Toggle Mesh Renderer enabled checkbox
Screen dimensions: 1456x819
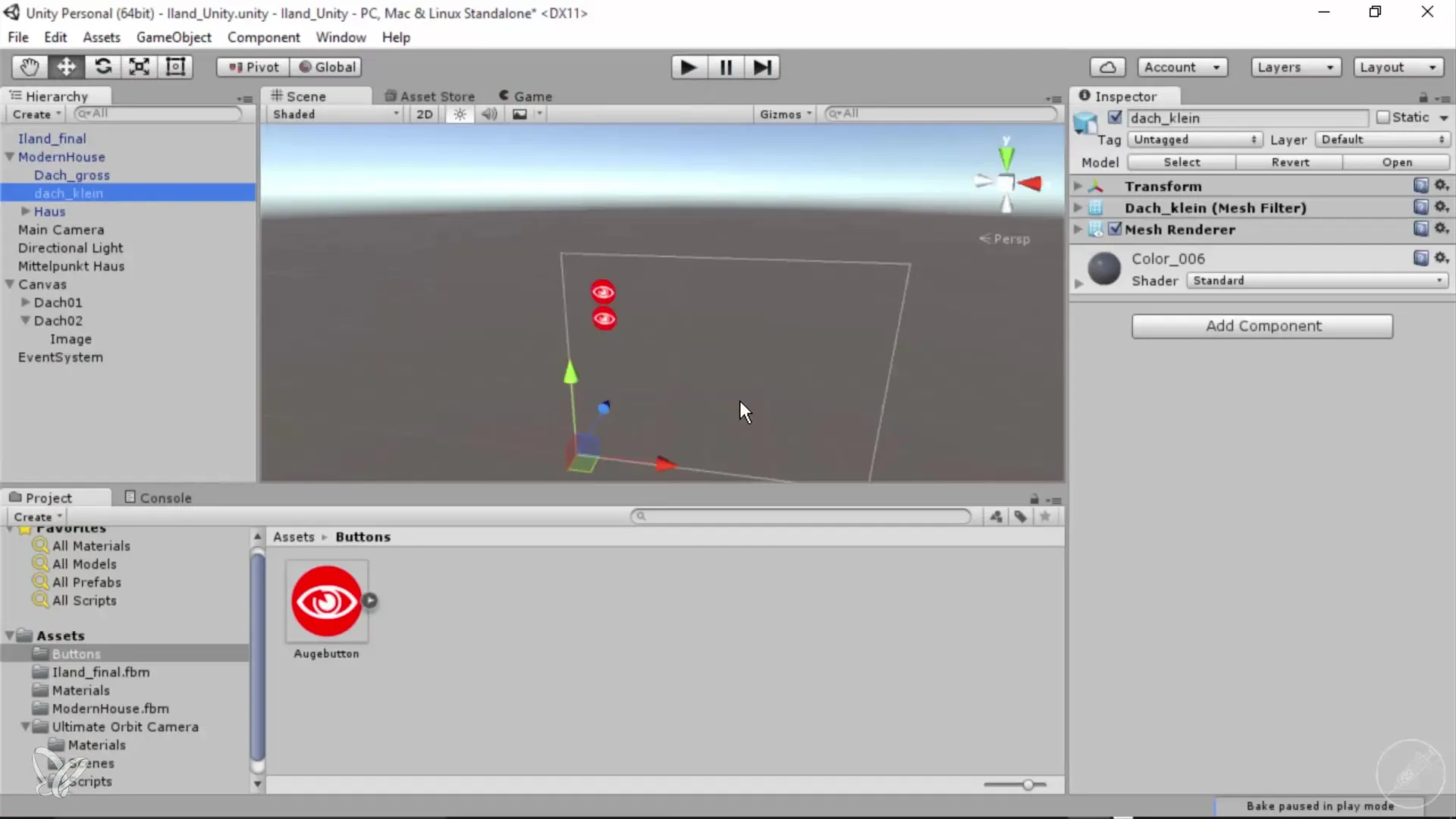point(1115,228)
